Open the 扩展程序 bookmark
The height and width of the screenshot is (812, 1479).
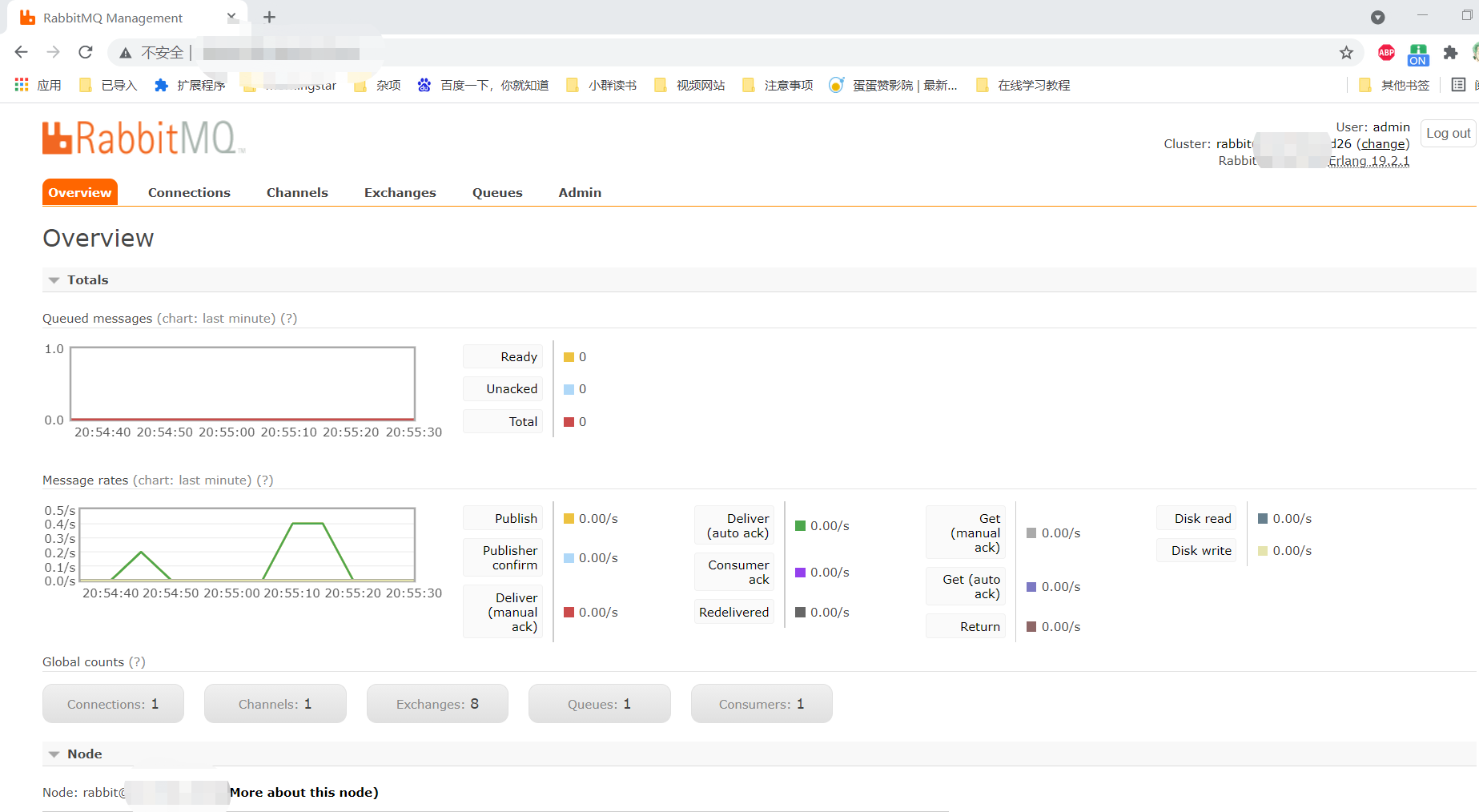(x=190, y=85)
